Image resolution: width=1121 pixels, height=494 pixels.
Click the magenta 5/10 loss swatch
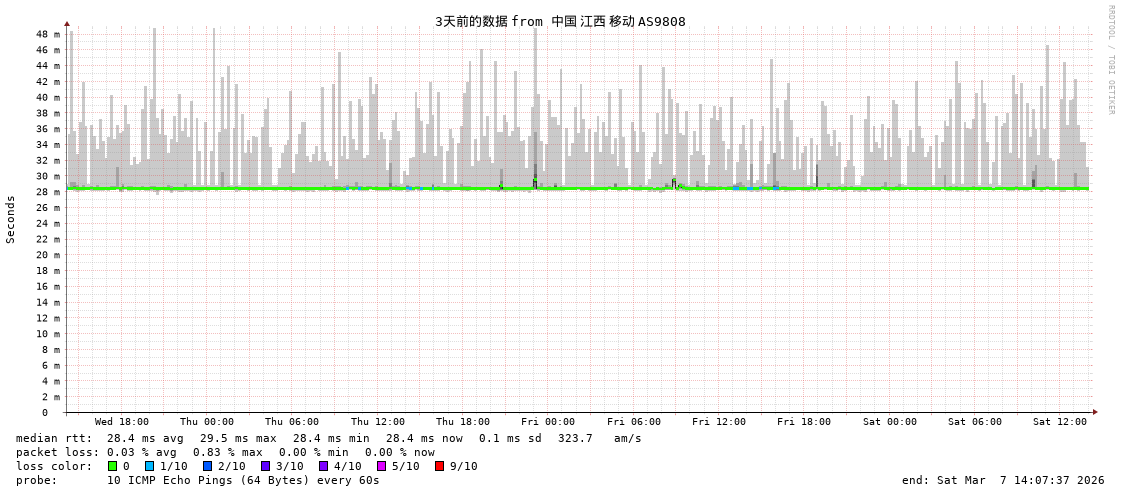(381, 466)
